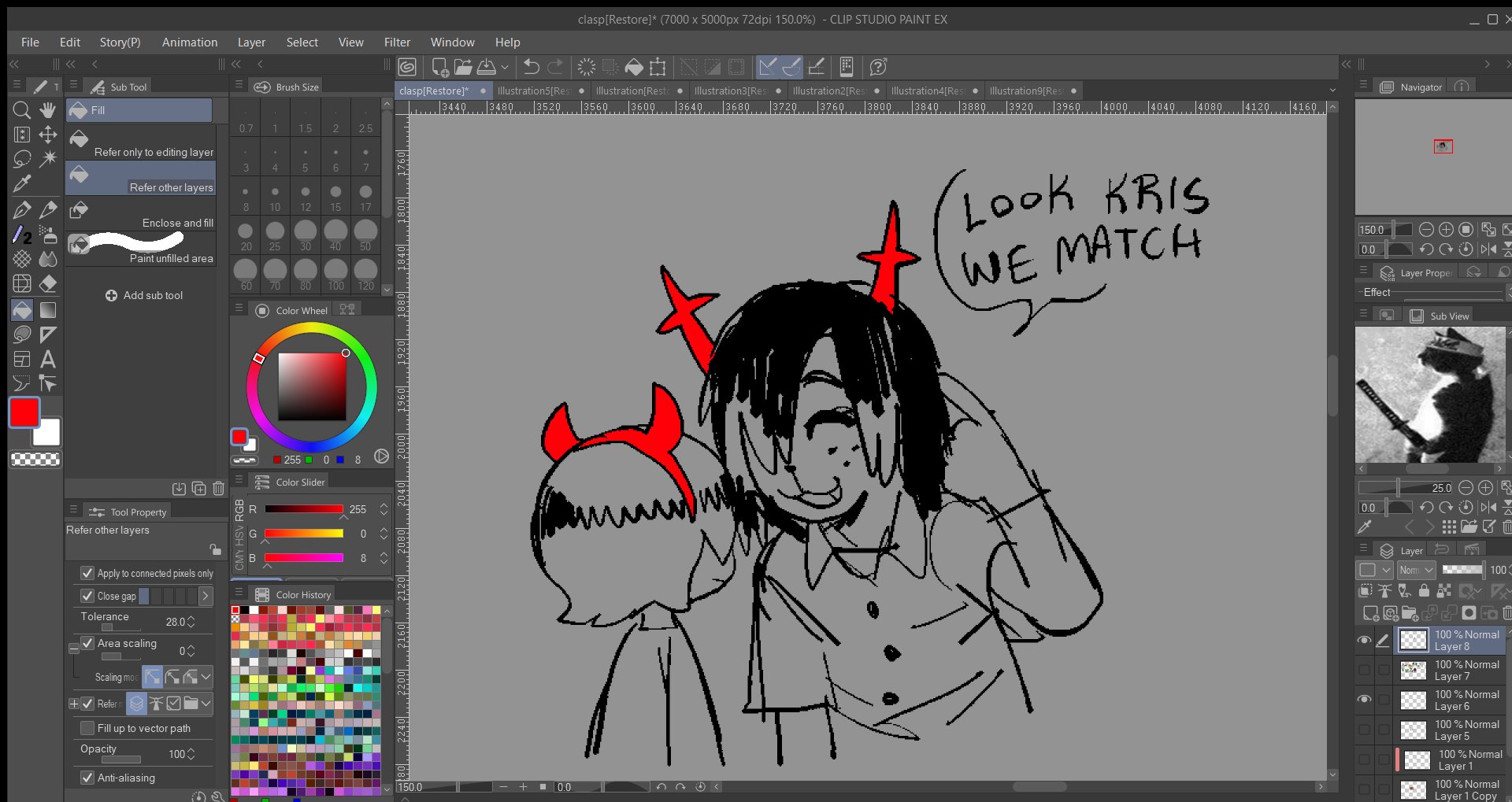The width and height of the screenshot is (1512, 802).
Task: Delete sub tool with trash icon
Action: pos(218,489)
